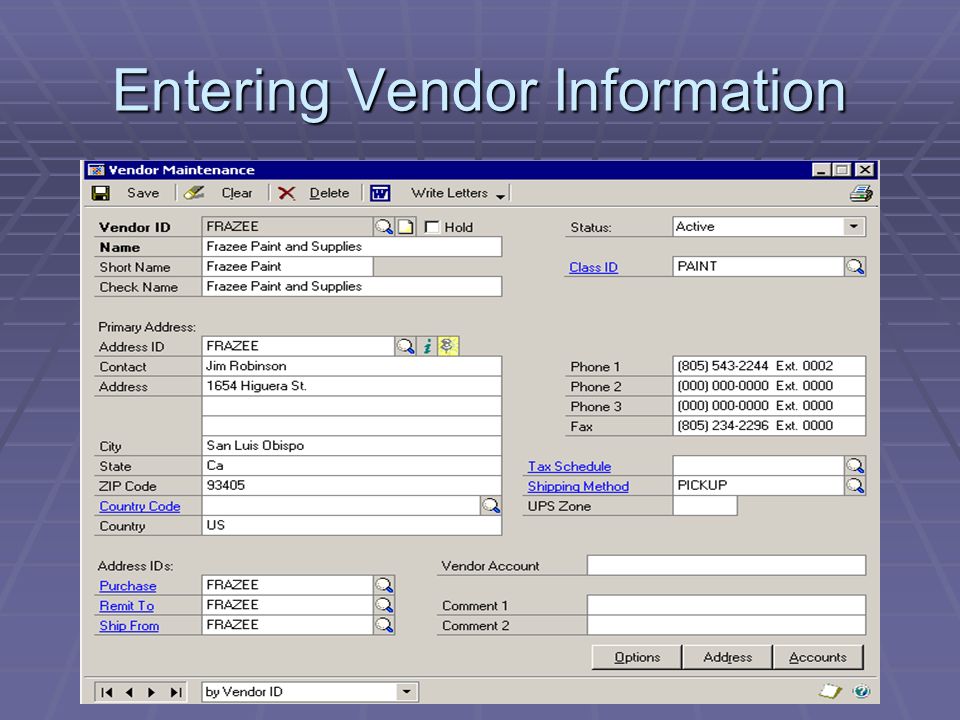Image resolution: width=960 pixels, height=720 pixels.
Task: Click Delete in the toolbar
Action: coord(329,193)
